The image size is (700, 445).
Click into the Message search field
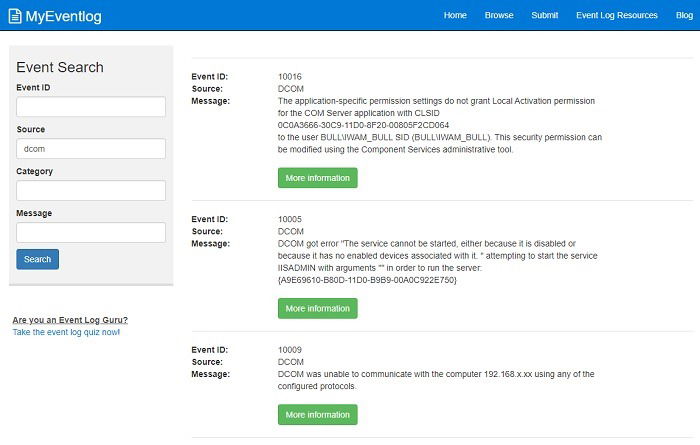coord(91,233)
